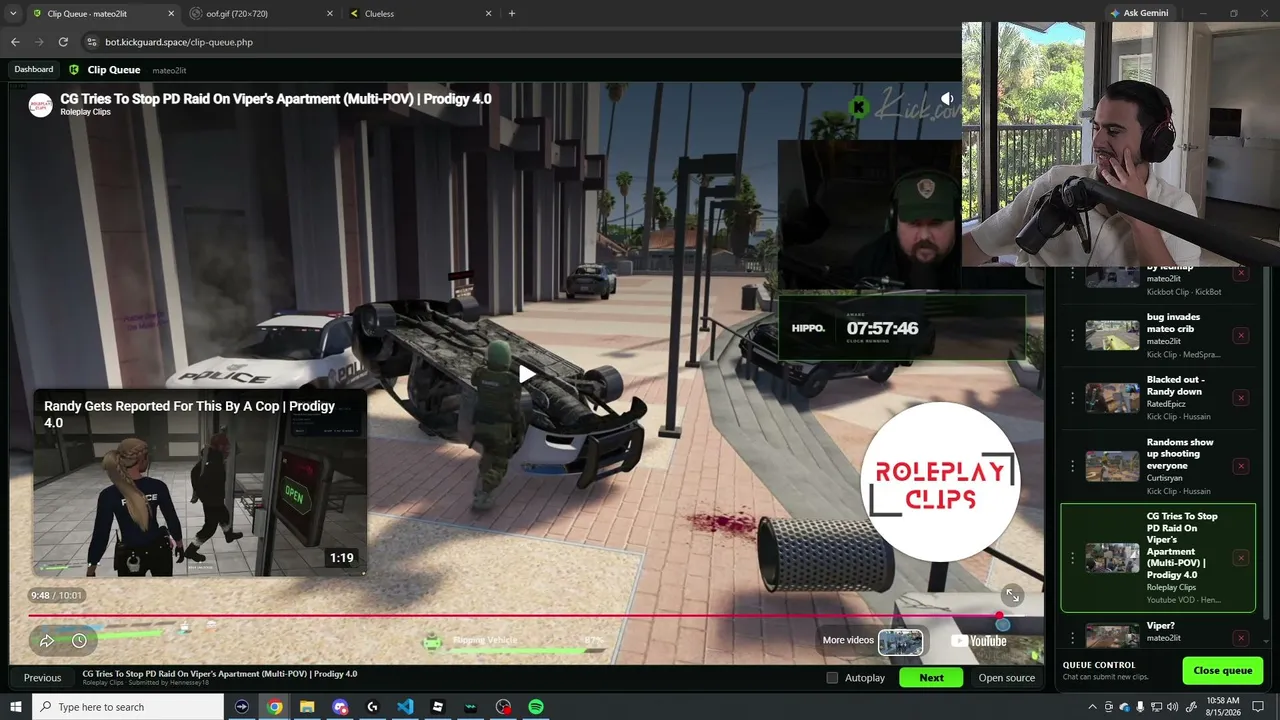Open Google Chrome from the taskbar
The height and width of the screenshot is (720, 1280).
point(274,707)
